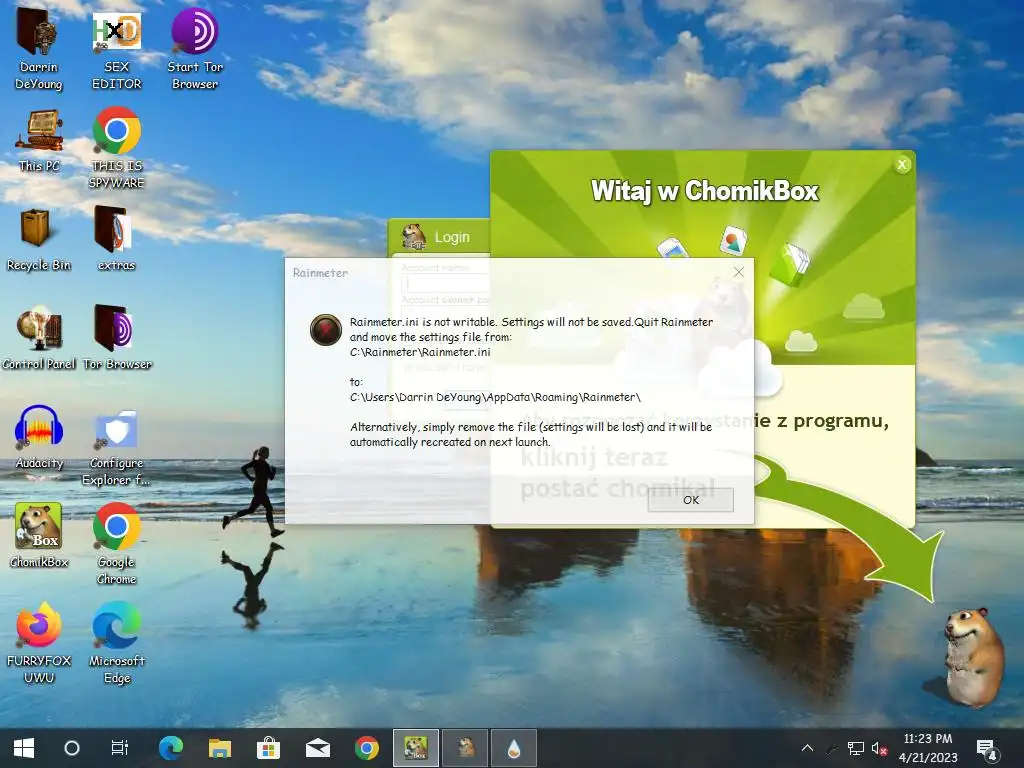Image resolution: width=1024 pixels, height=768 pixels.
Task: Open Microsoft Edge from the taskbar
Action: coord(170,748)
